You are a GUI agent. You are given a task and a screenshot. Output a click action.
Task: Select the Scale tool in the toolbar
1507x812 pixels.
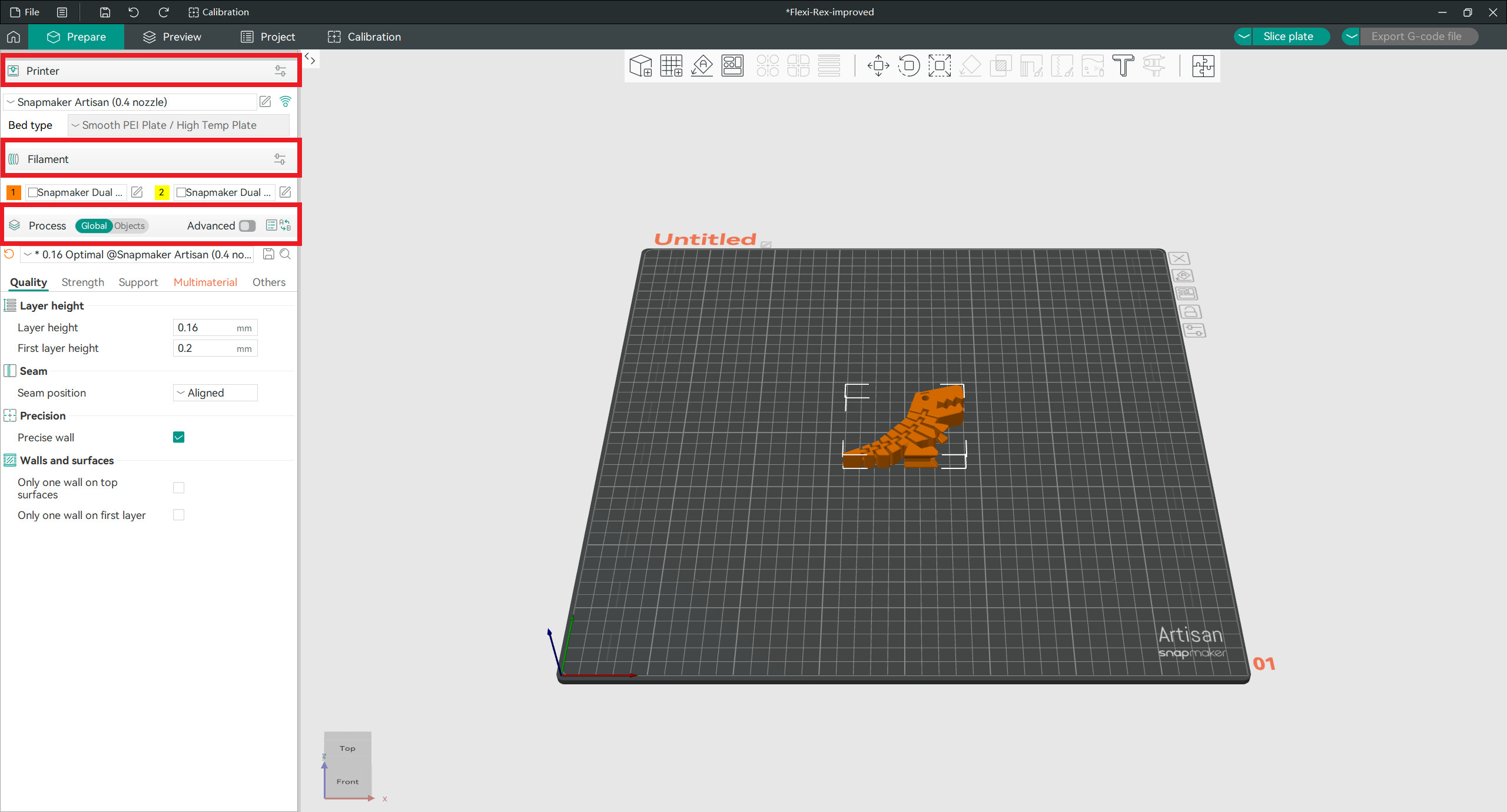pyautogui.click(x=940, y=66)
